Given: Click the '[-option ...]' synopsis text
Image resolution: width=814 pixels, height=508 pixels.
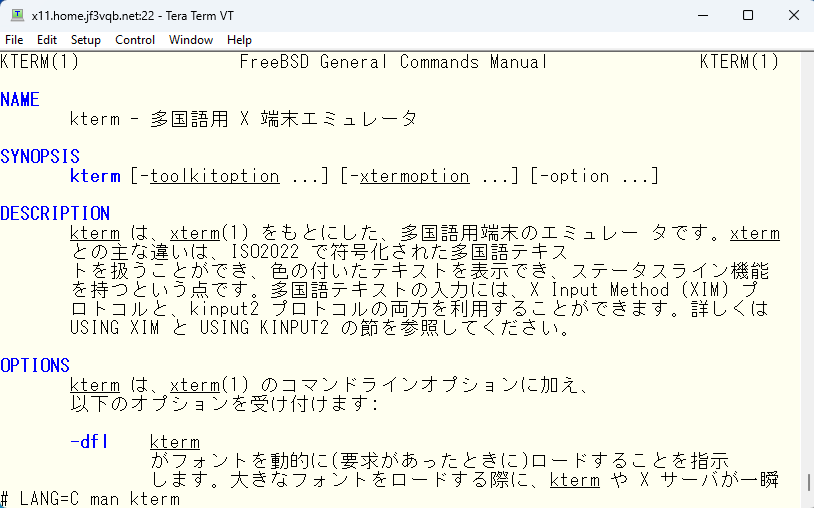Looking at the screenshot, I should coord(594,176).
